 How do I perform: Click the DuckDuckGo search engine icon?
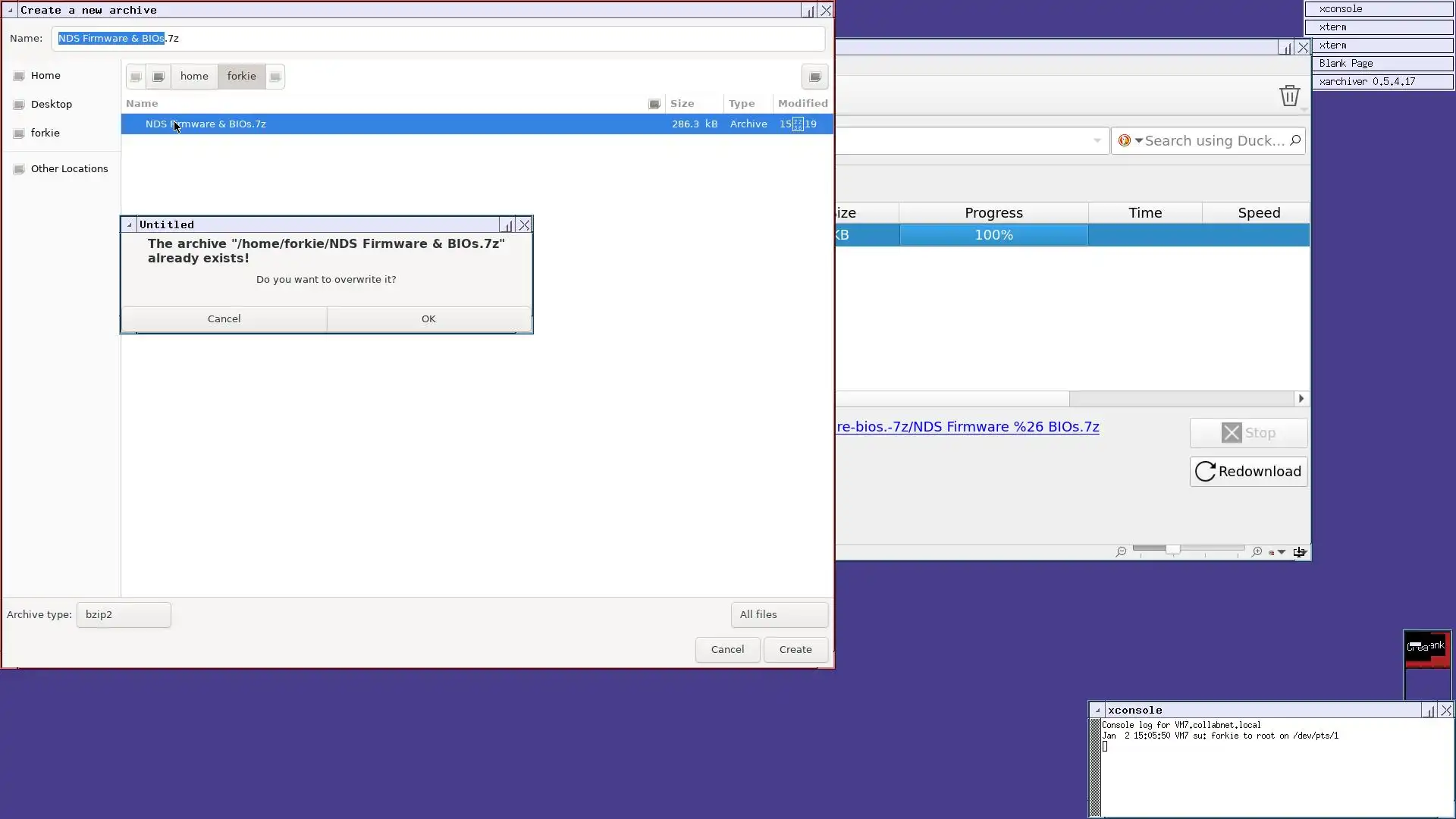[1125, 140]
